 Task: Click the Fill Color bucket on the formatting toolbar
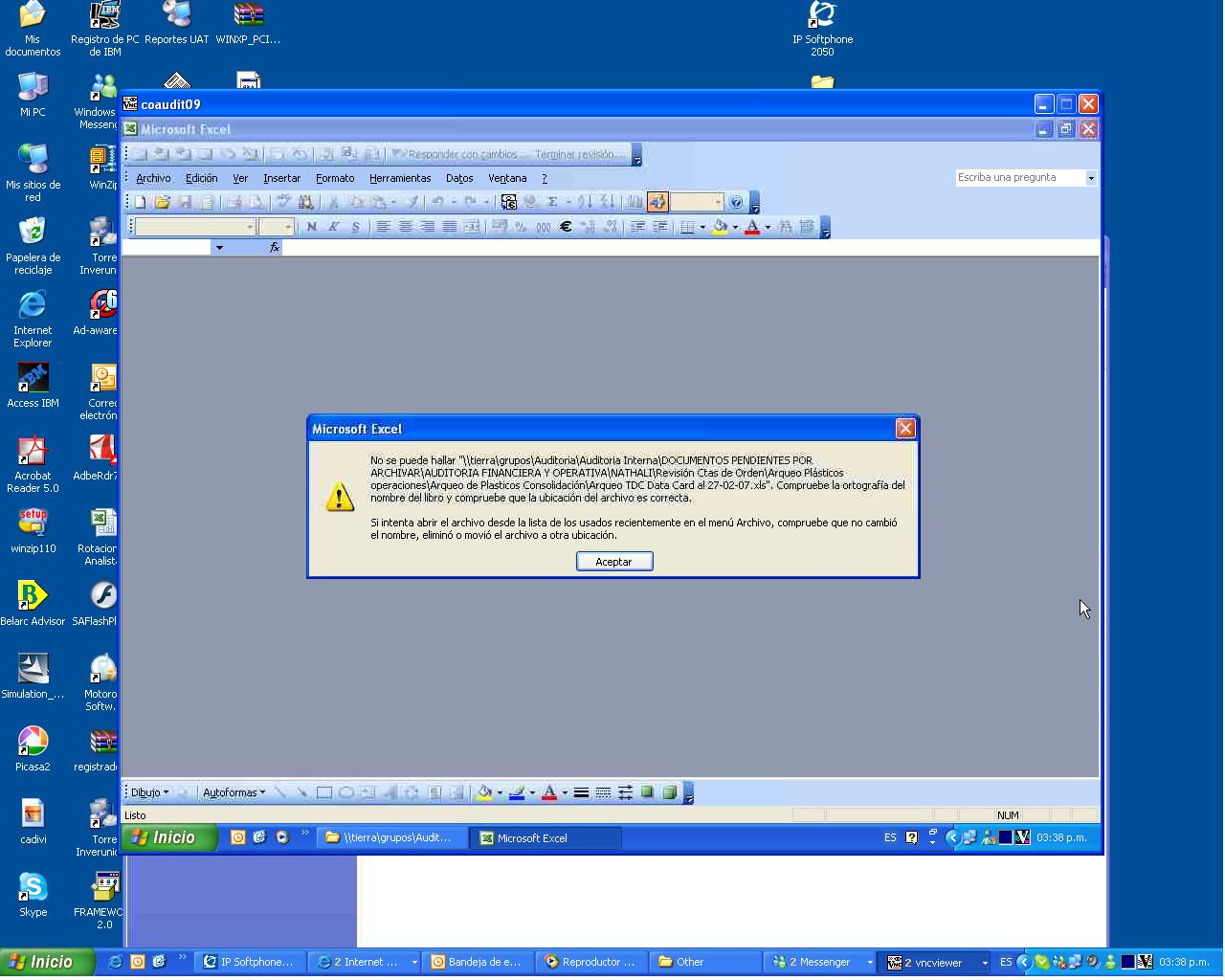(721, 227)
